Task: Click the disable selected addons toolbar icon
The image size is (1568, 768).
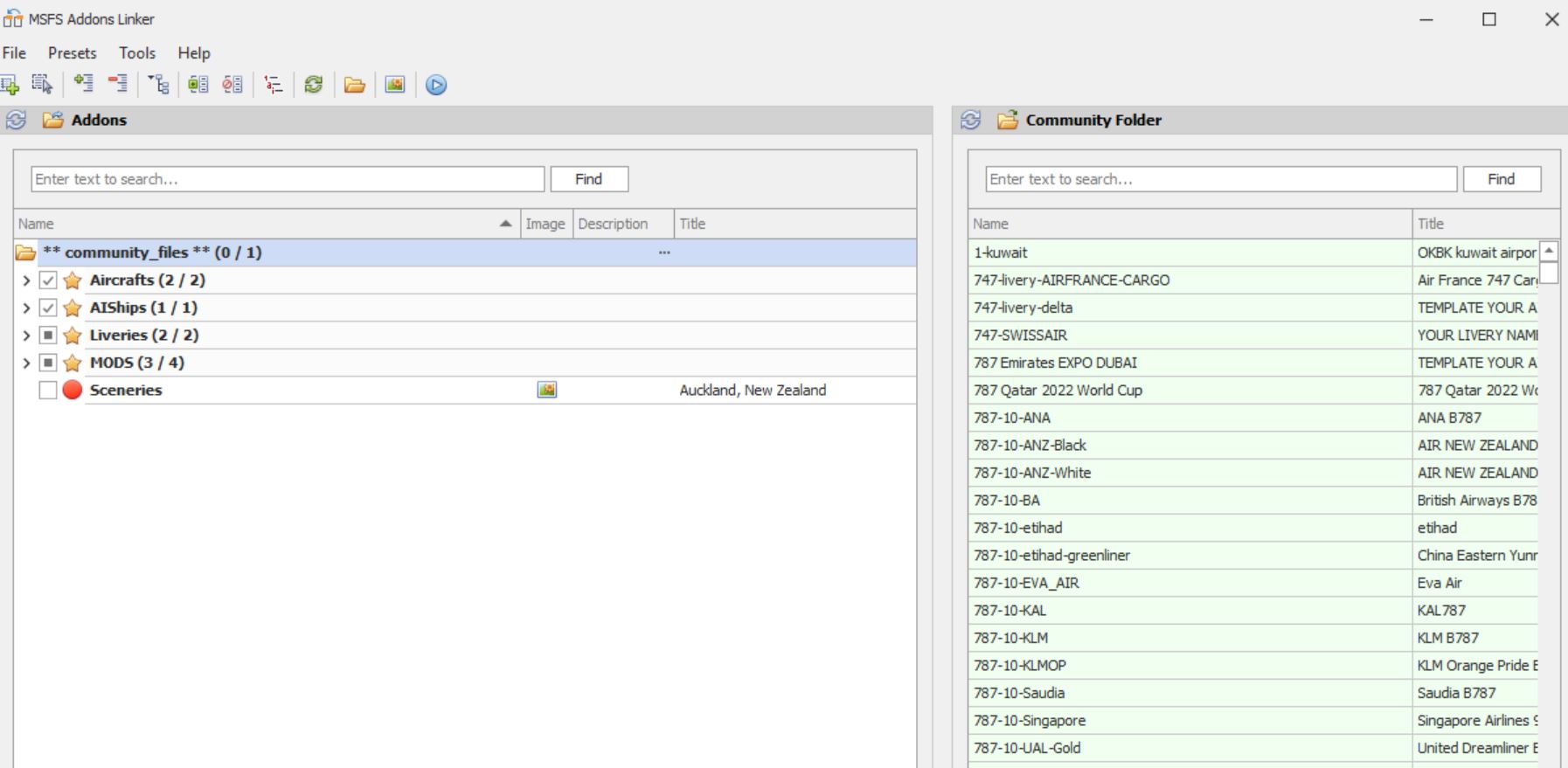Action: coord(232,85)
